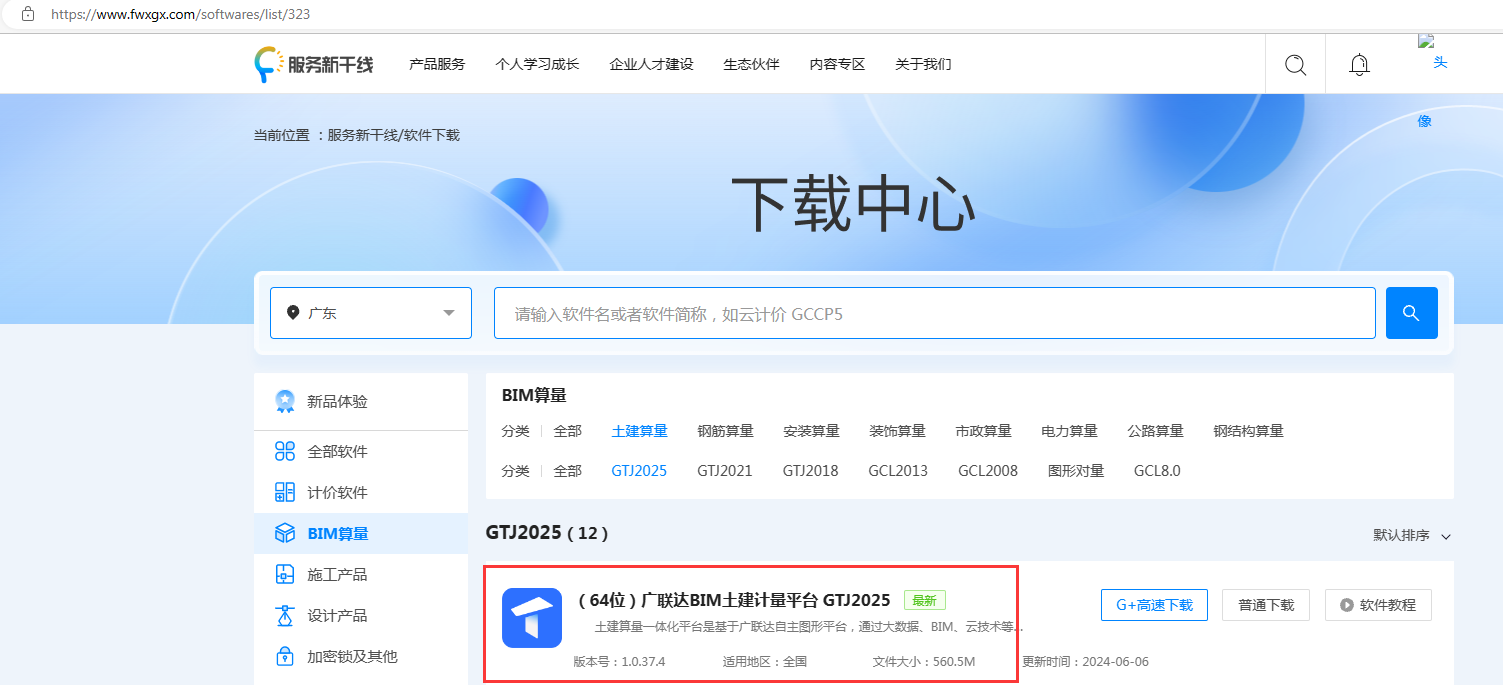Select GCL2008 version filter
Screen dimensions: 1503x685
(988, 471)
